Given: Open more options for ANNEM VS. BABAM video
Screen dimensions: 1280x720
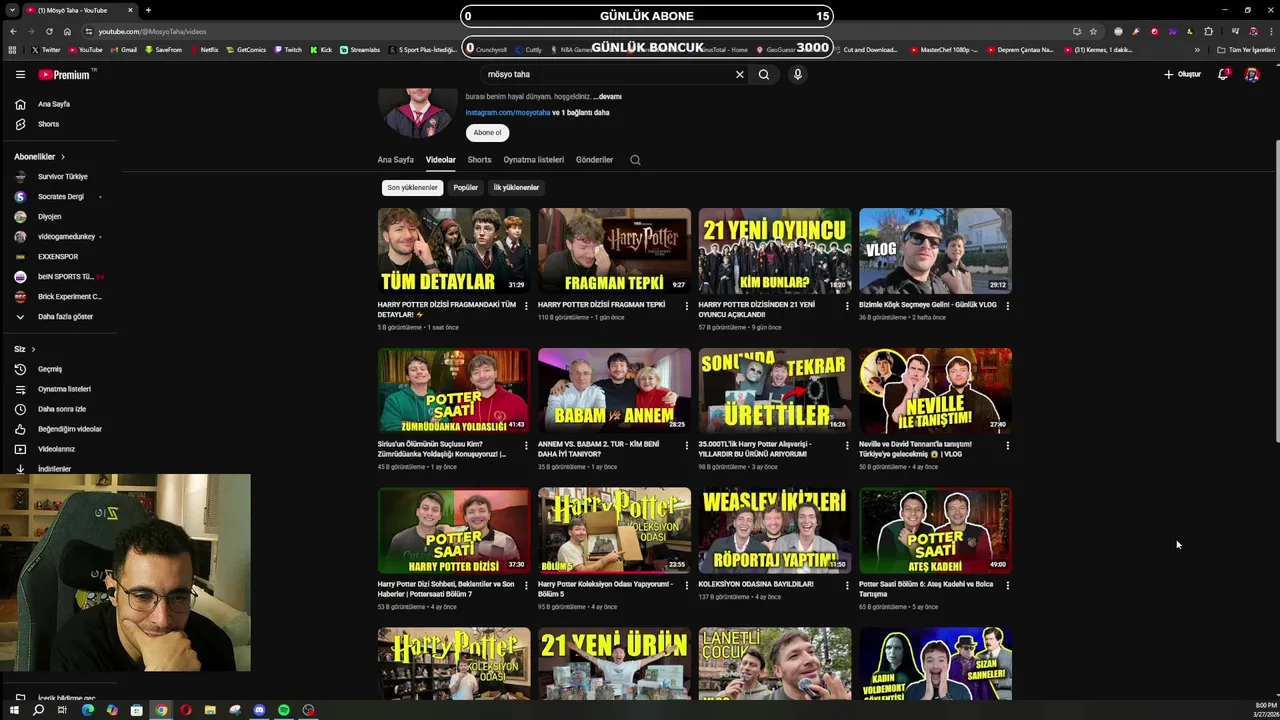Looking at the screenshot, I should (686, 445).
